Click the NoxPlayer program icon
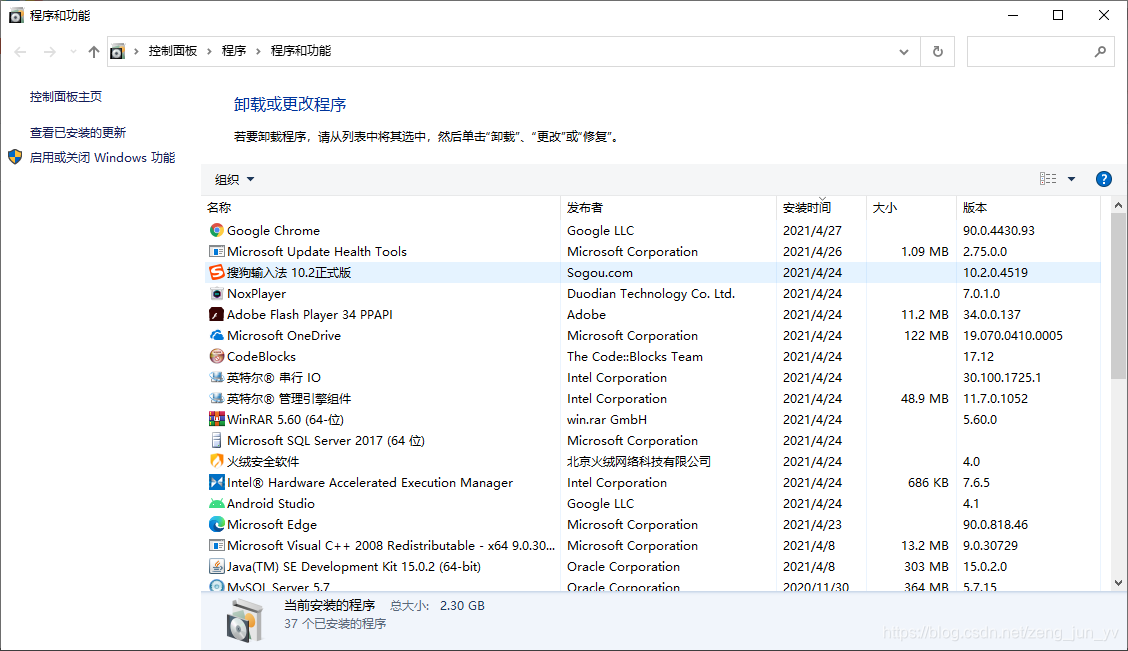This screenshot has width=1128, height=651. [217, 293]
